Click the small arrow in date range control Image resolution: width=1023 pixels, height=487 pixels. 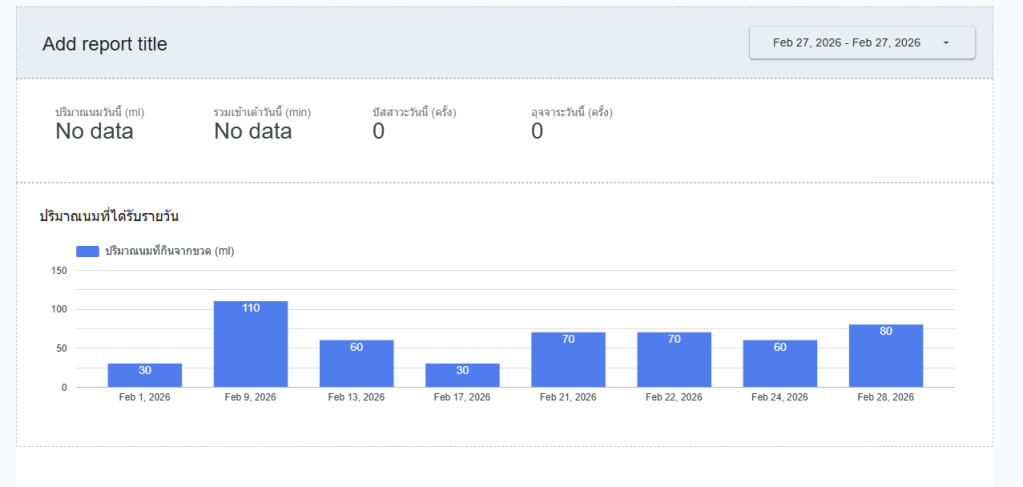pyautogui.click(x=945, y=43)
